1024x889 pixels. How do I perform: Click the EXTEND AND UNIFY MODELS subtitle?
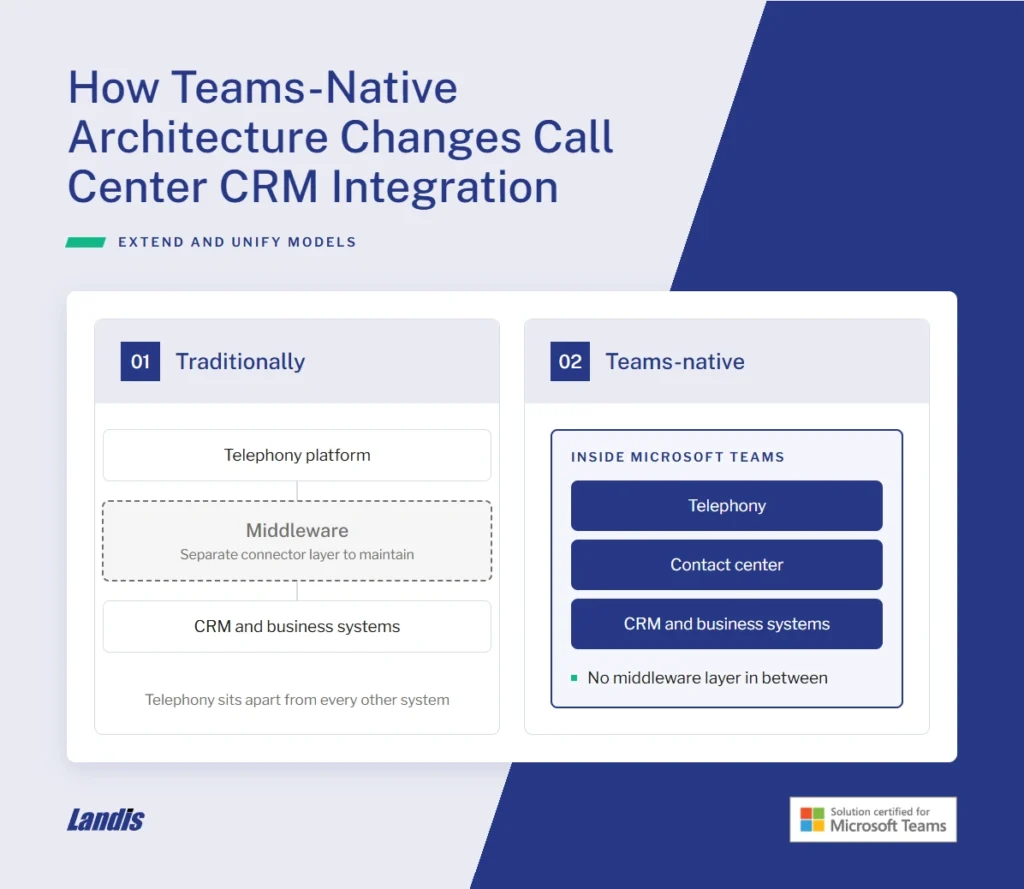(x=237, y=242)
